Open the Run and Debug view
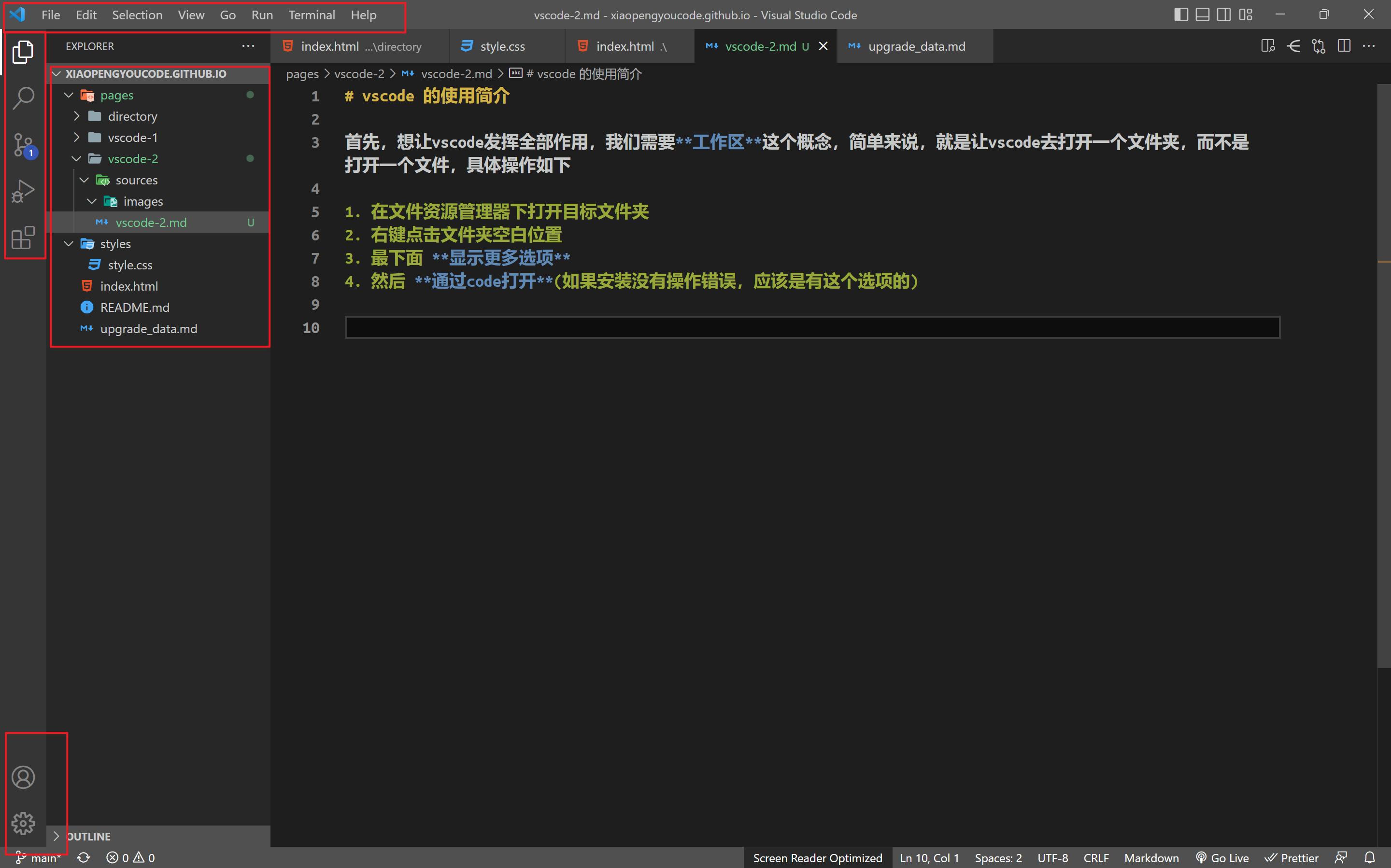 (x=23, y=191)
